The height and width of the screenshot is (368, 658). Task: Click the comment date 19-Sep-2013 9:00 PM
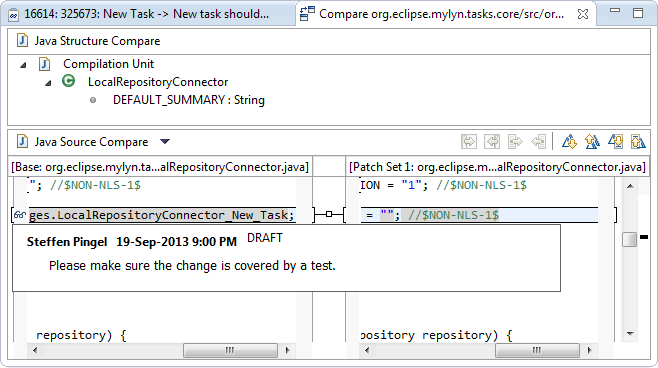176,242
